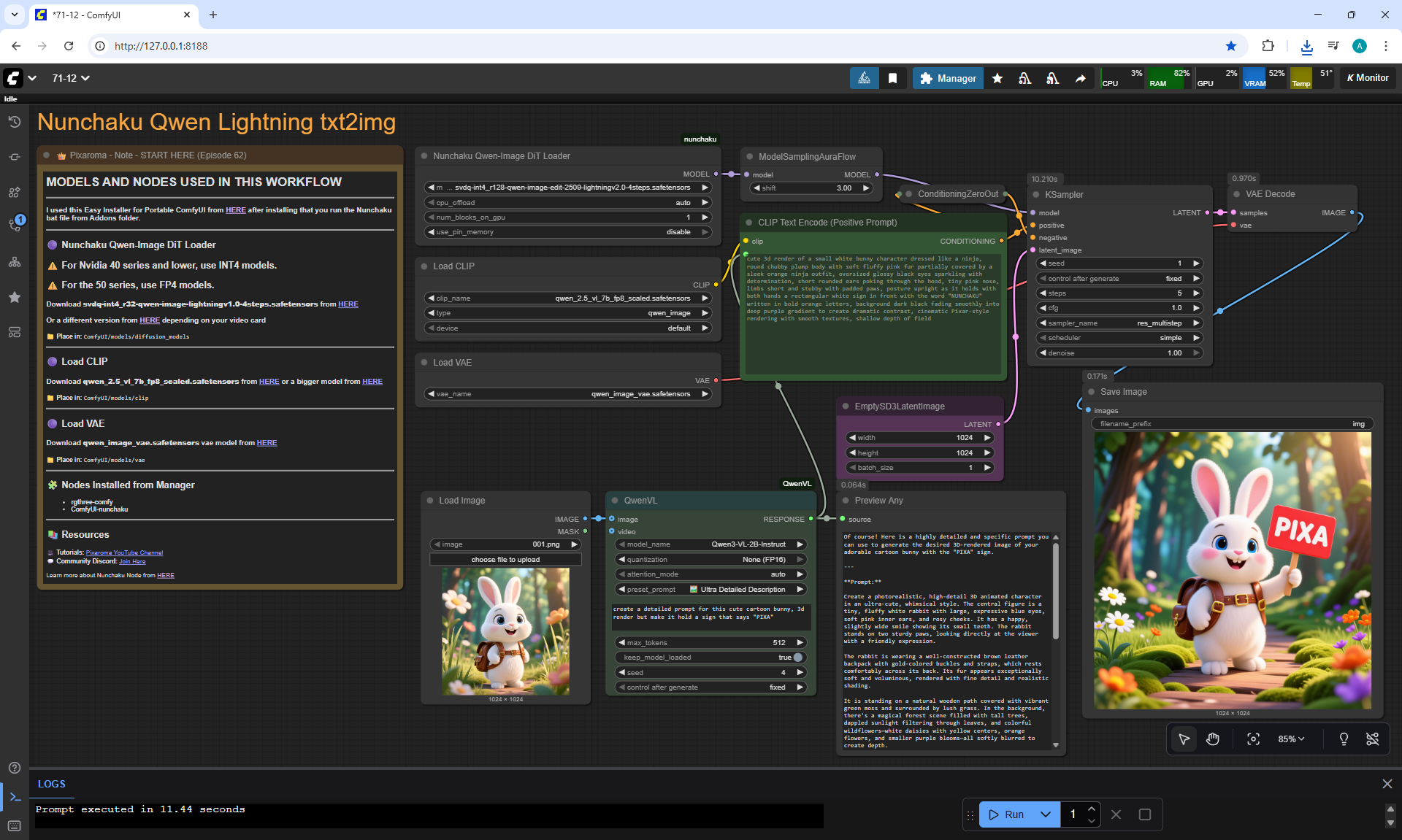Expand the Run button options chevron
The image size is (1402, 840).
click(1045, 814)
